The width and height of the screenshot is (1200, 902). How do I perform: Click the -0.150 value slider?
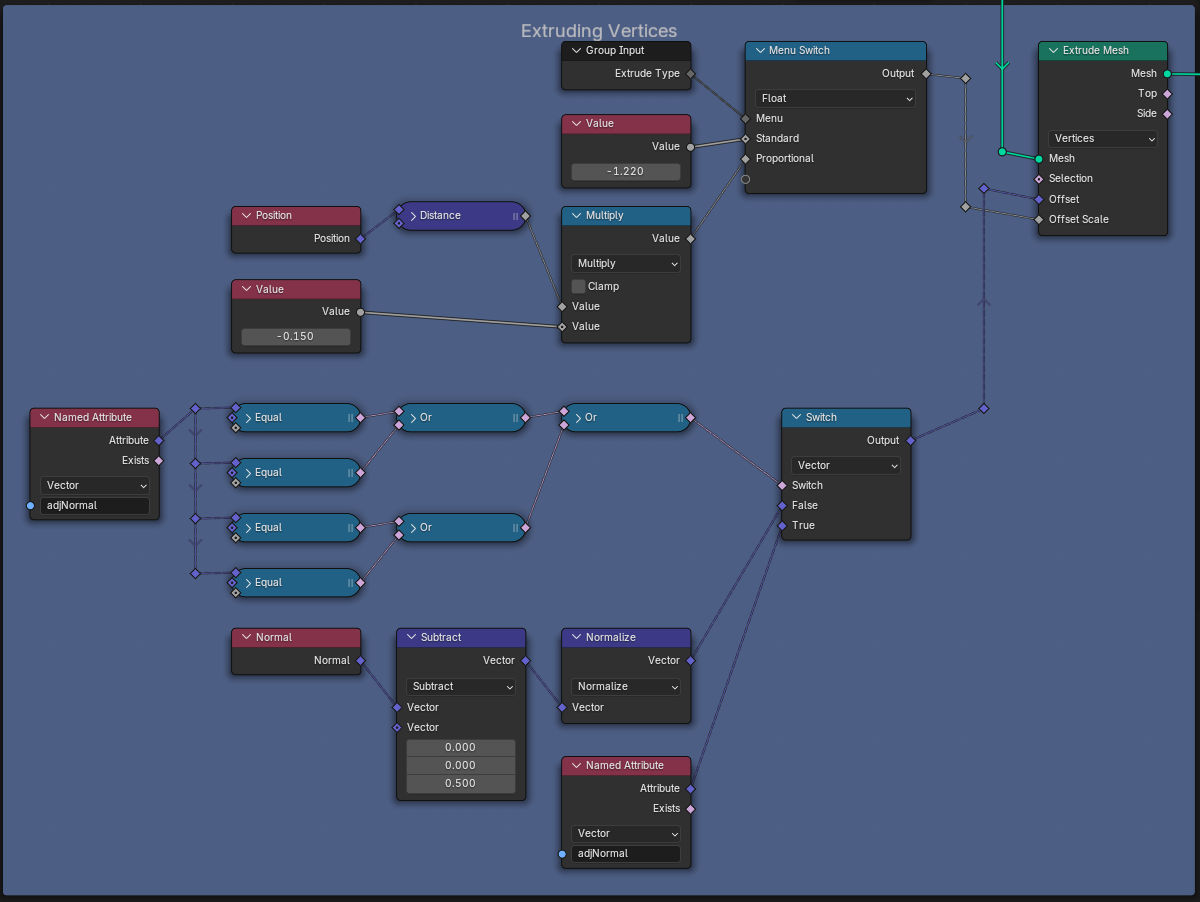pyautogui.click(x=295, y=336)
